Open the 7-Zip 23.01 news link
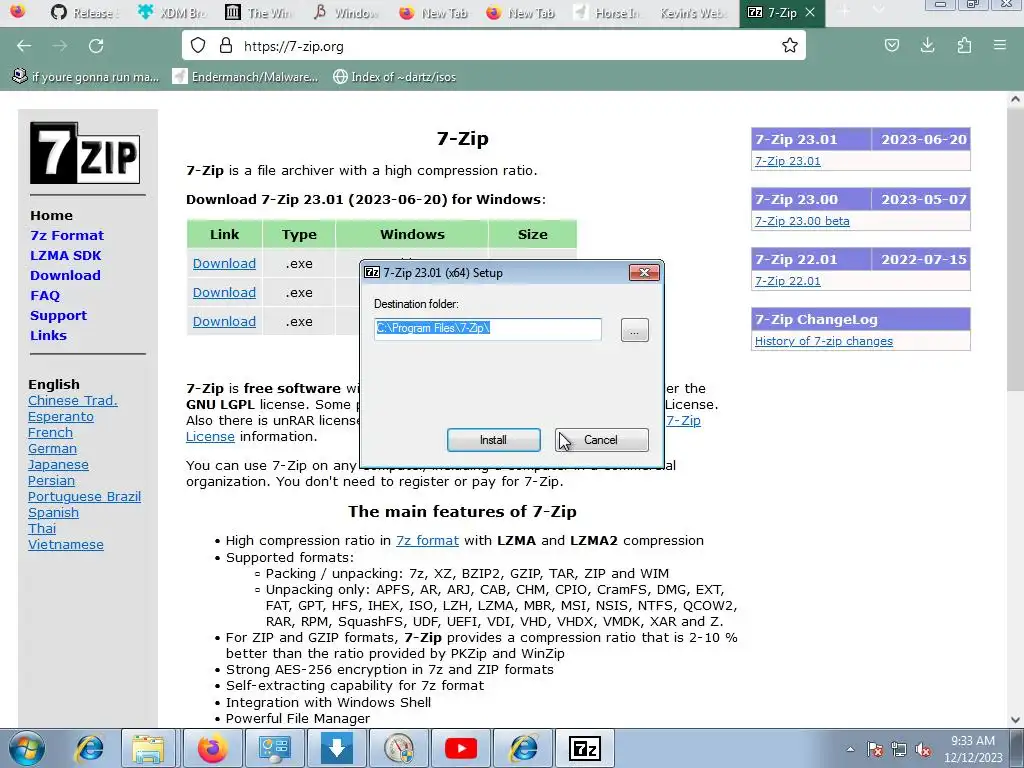 pyautogui.click(x=788, y=161)
